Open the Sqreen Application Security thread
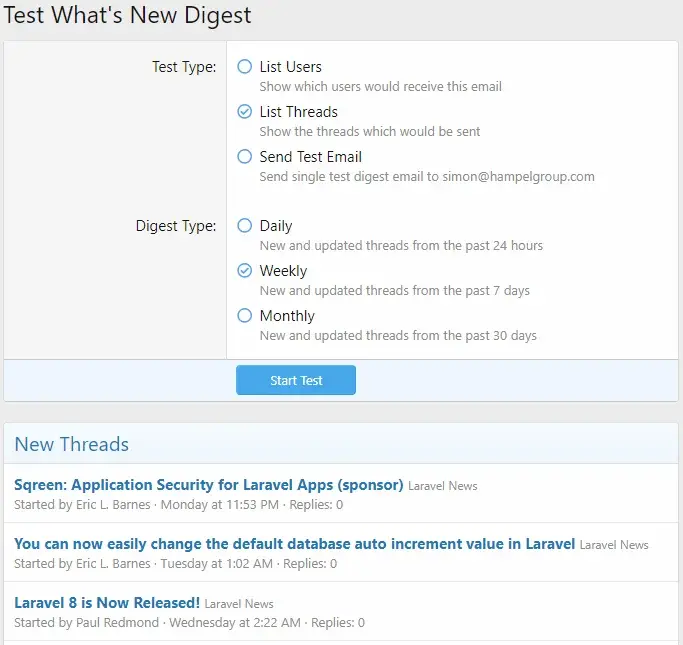 pos(208,485)
